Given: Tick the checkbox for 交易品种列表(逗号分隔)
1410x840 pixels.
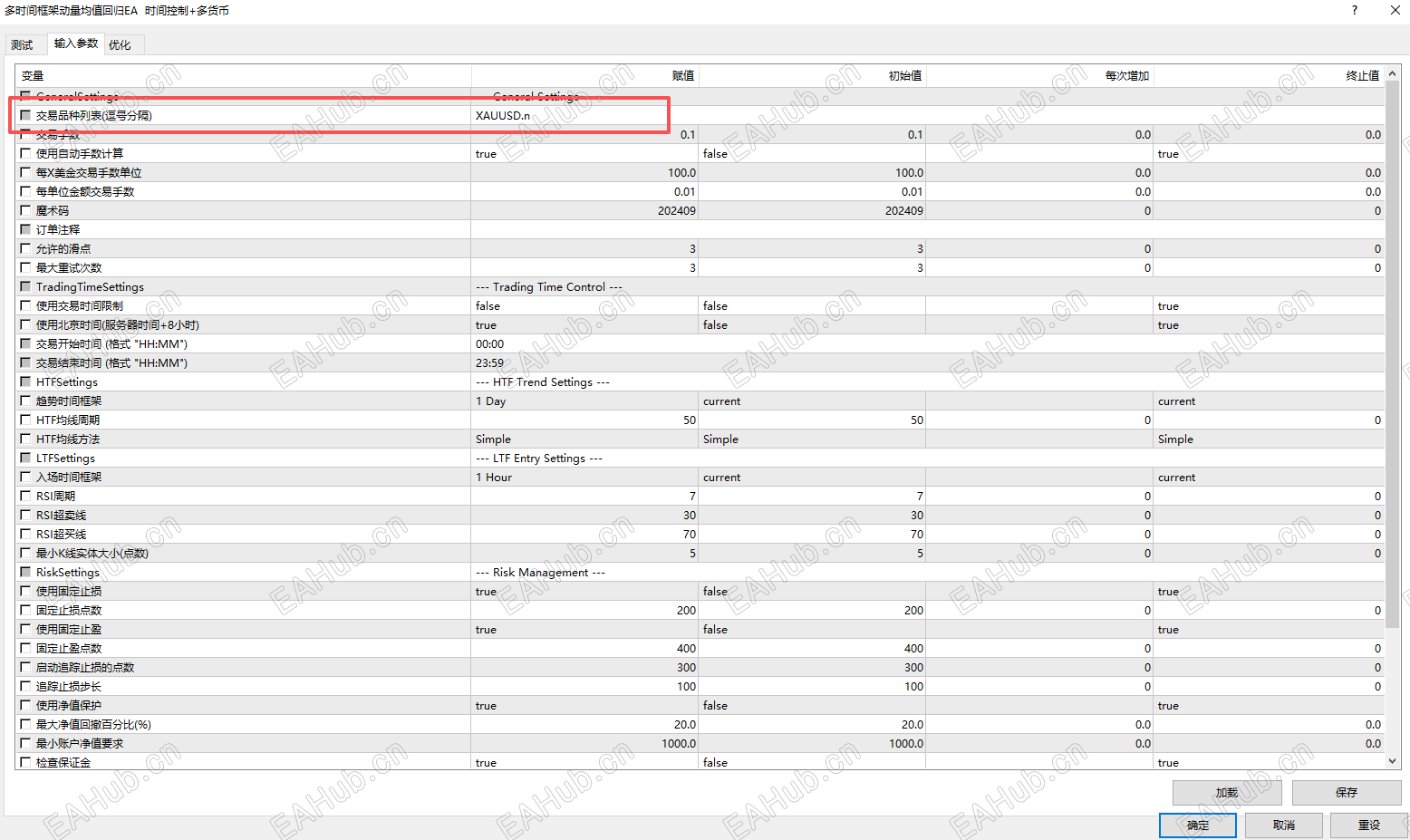Looking at the screenshot, I should pos(25,115).
